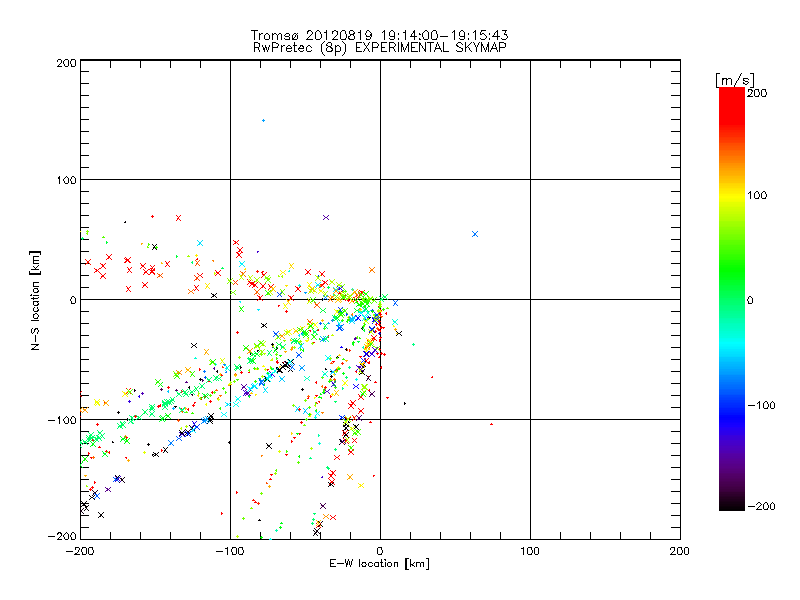Select the colorbar label 200
This screenshot has width=800, height=600.
tap(757, 93)
